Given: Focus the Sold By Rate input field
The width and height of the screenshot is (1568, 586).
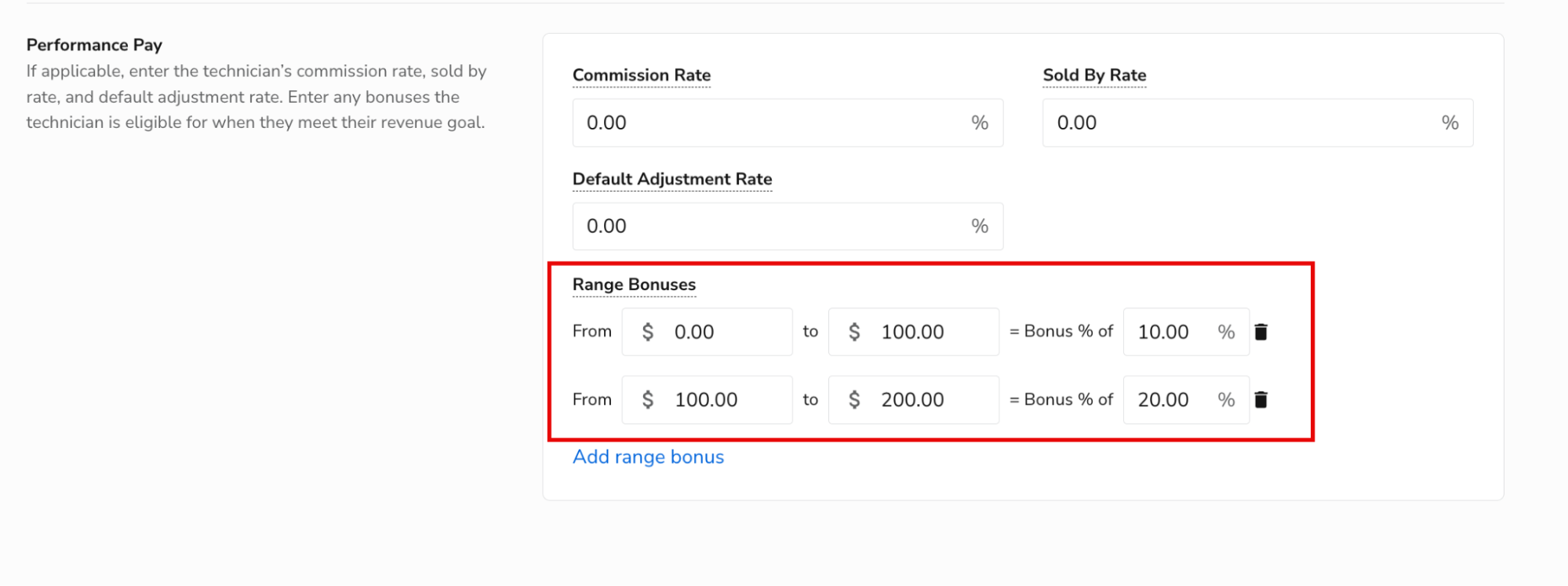Looking at the screenshot, I should click(1257, 122).
